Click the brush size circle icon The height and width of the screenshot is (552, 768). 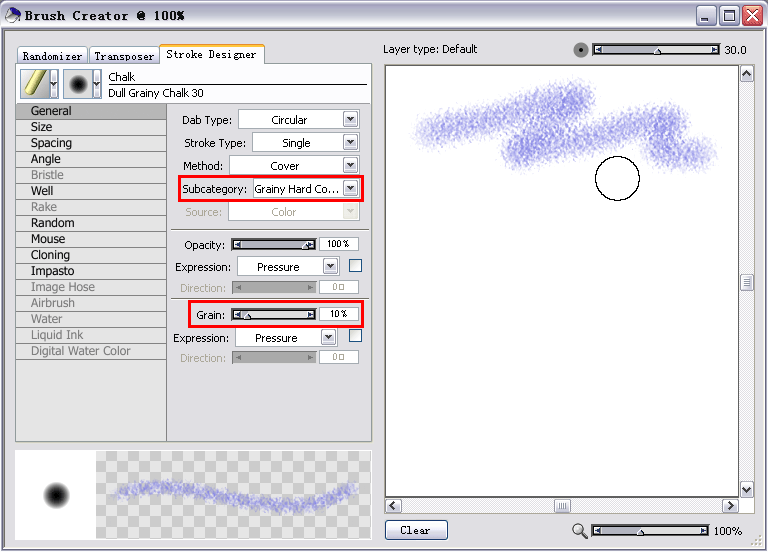click(x=581, y=50)
